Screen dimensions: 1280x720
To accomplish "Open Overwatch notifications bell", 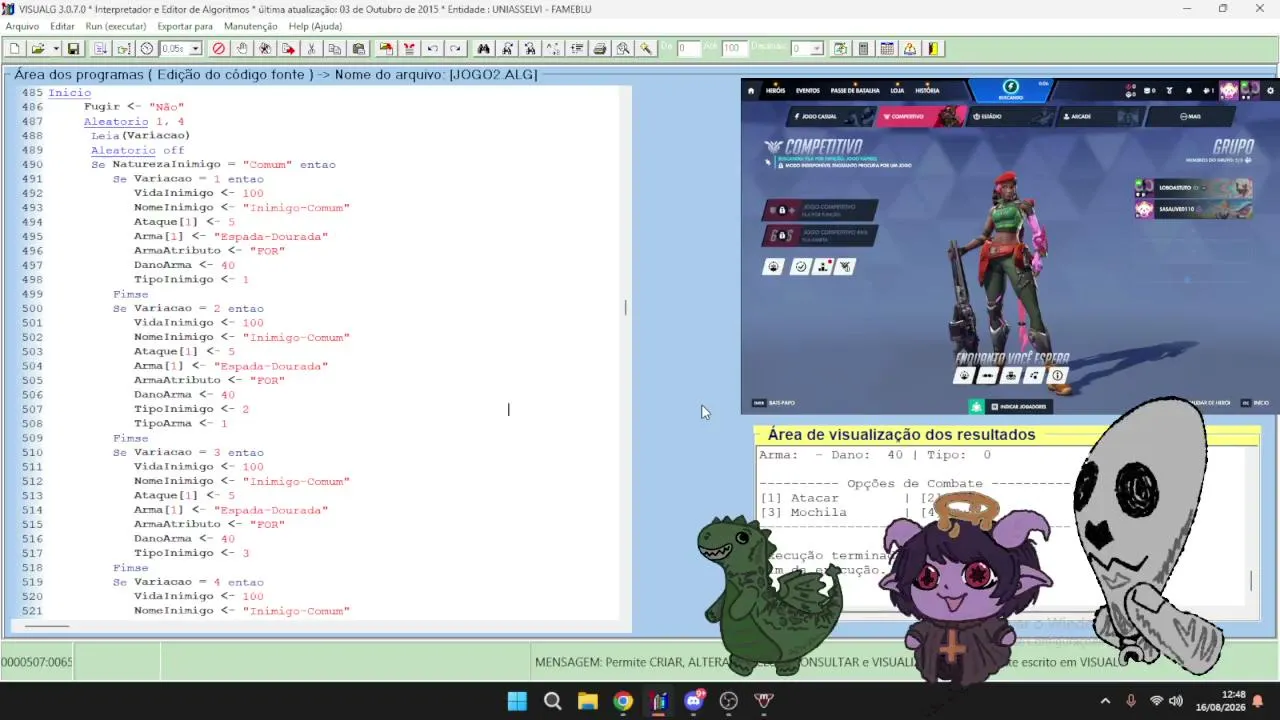I will pyautogui.click(x=1189, y=90).
